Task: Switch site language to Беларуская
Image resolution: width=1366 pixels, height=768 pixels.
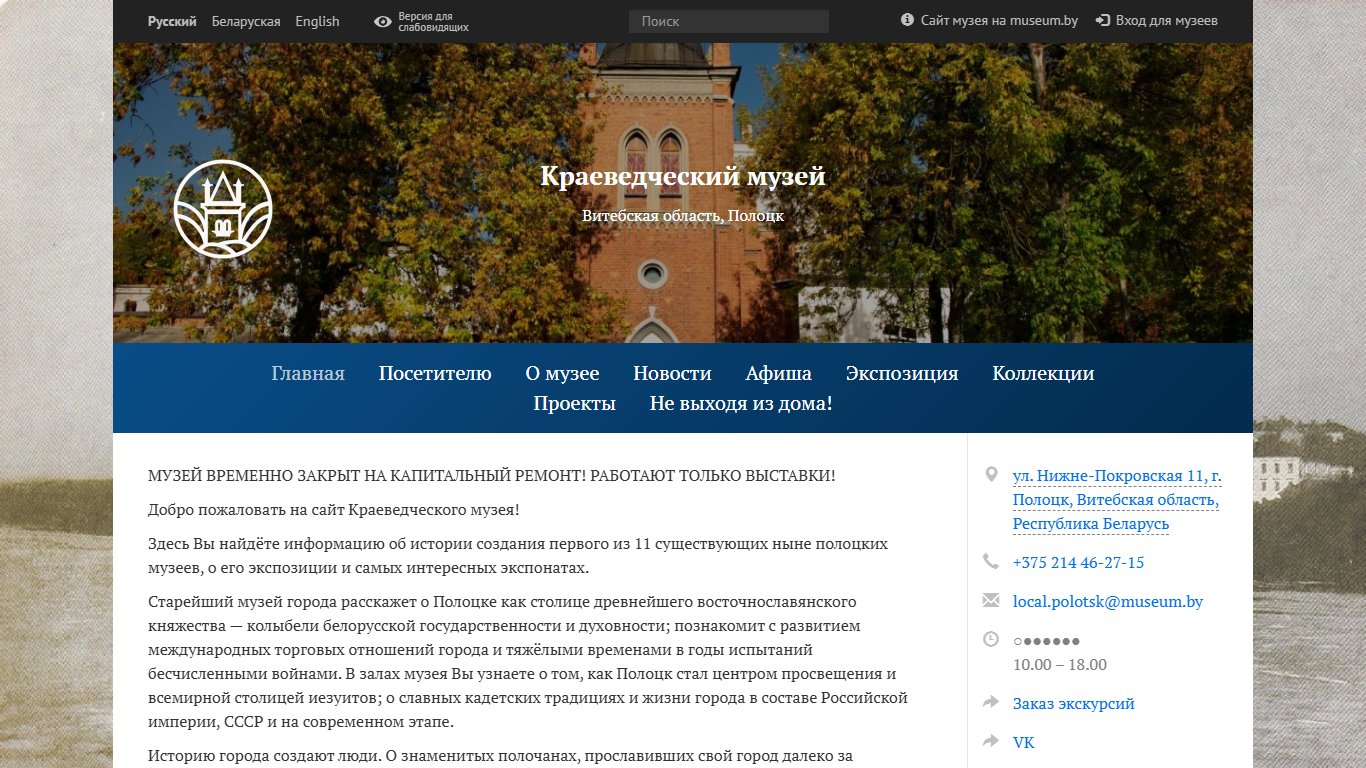Action: (246, 21)
